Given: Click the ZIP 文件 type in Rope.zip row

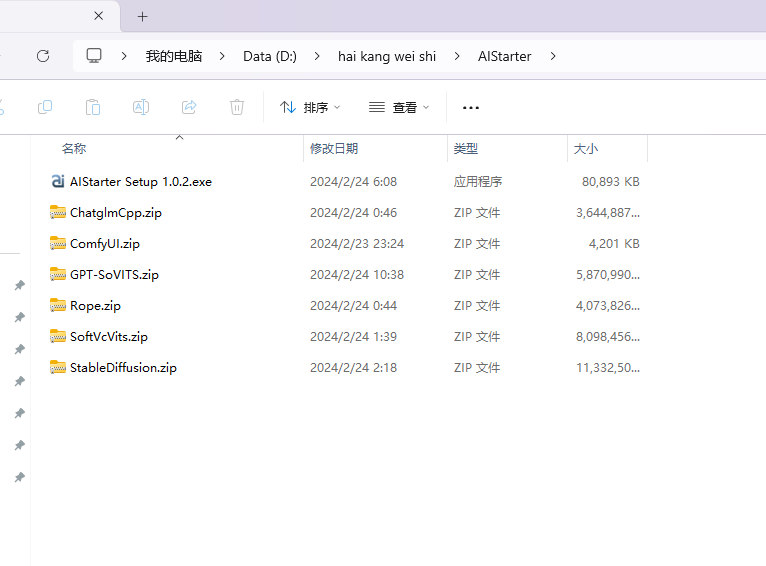Looking at the screenshot, I should point(477,306).
